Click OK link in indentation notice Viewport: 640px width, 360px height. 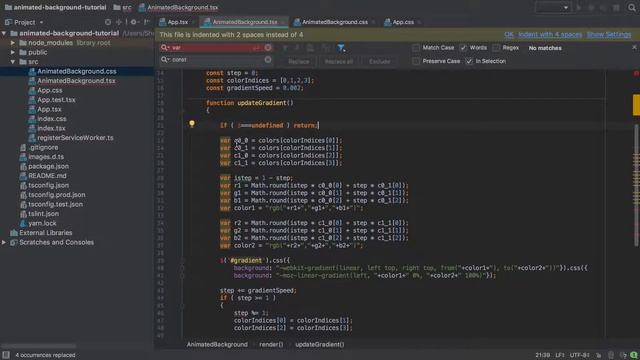tap(509, 35)
